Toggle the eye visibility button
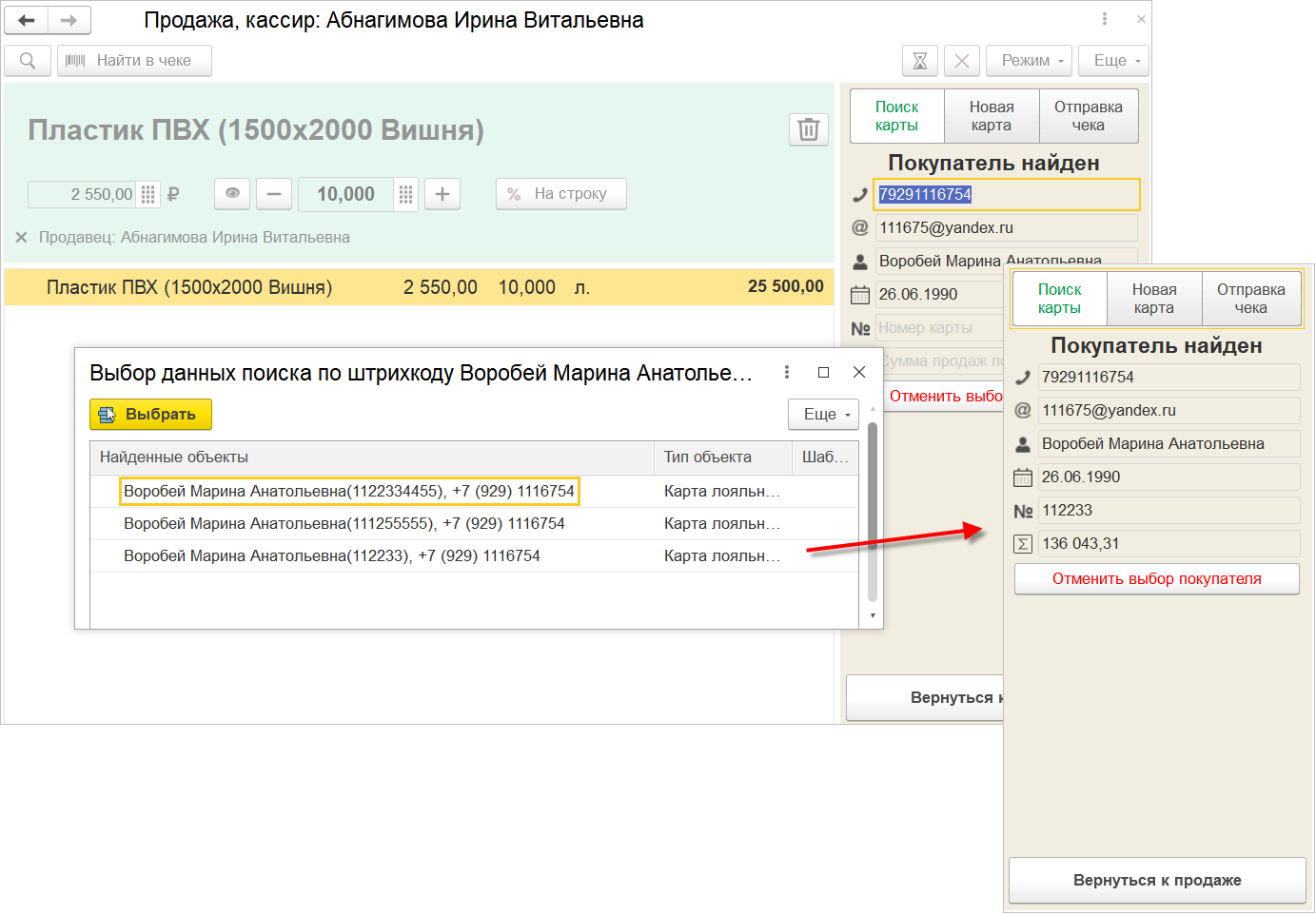Viewport: 1316px width, 915px height. (232, 194)
